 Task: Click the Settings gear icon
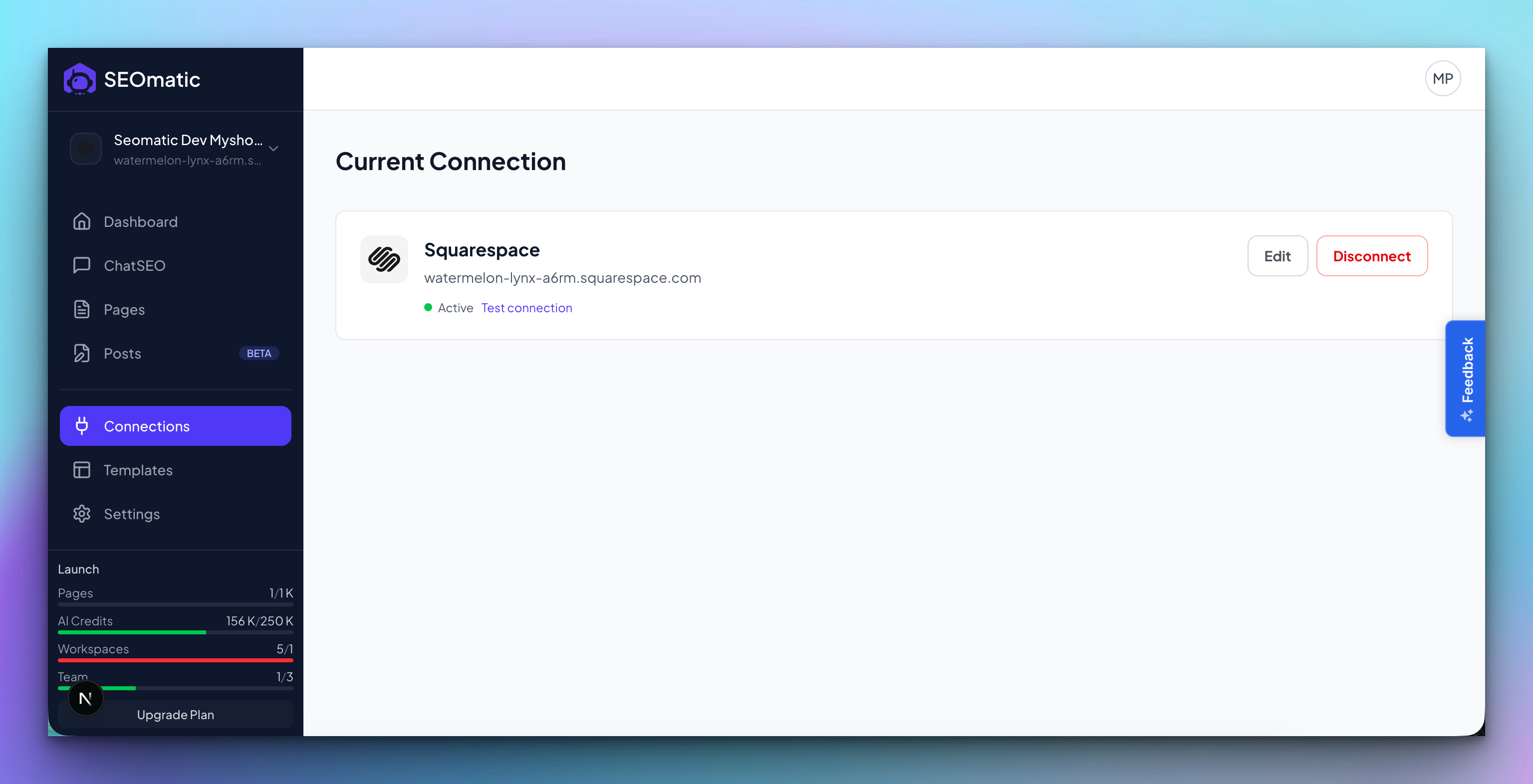click(81, 514)
